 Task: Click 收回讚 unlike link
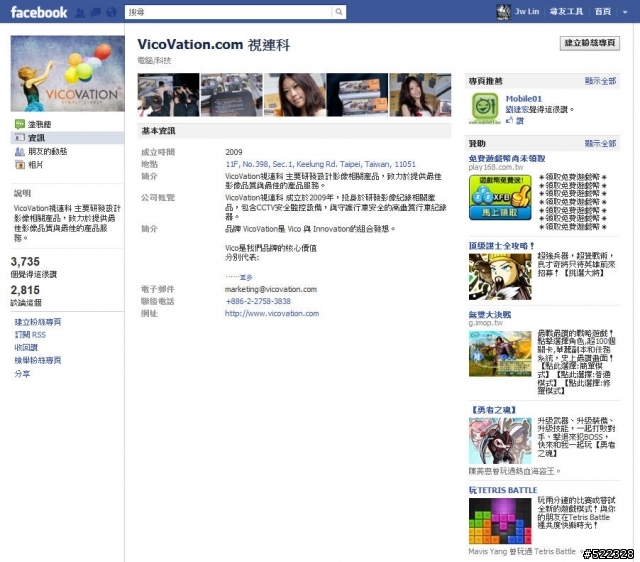(26, 347)
